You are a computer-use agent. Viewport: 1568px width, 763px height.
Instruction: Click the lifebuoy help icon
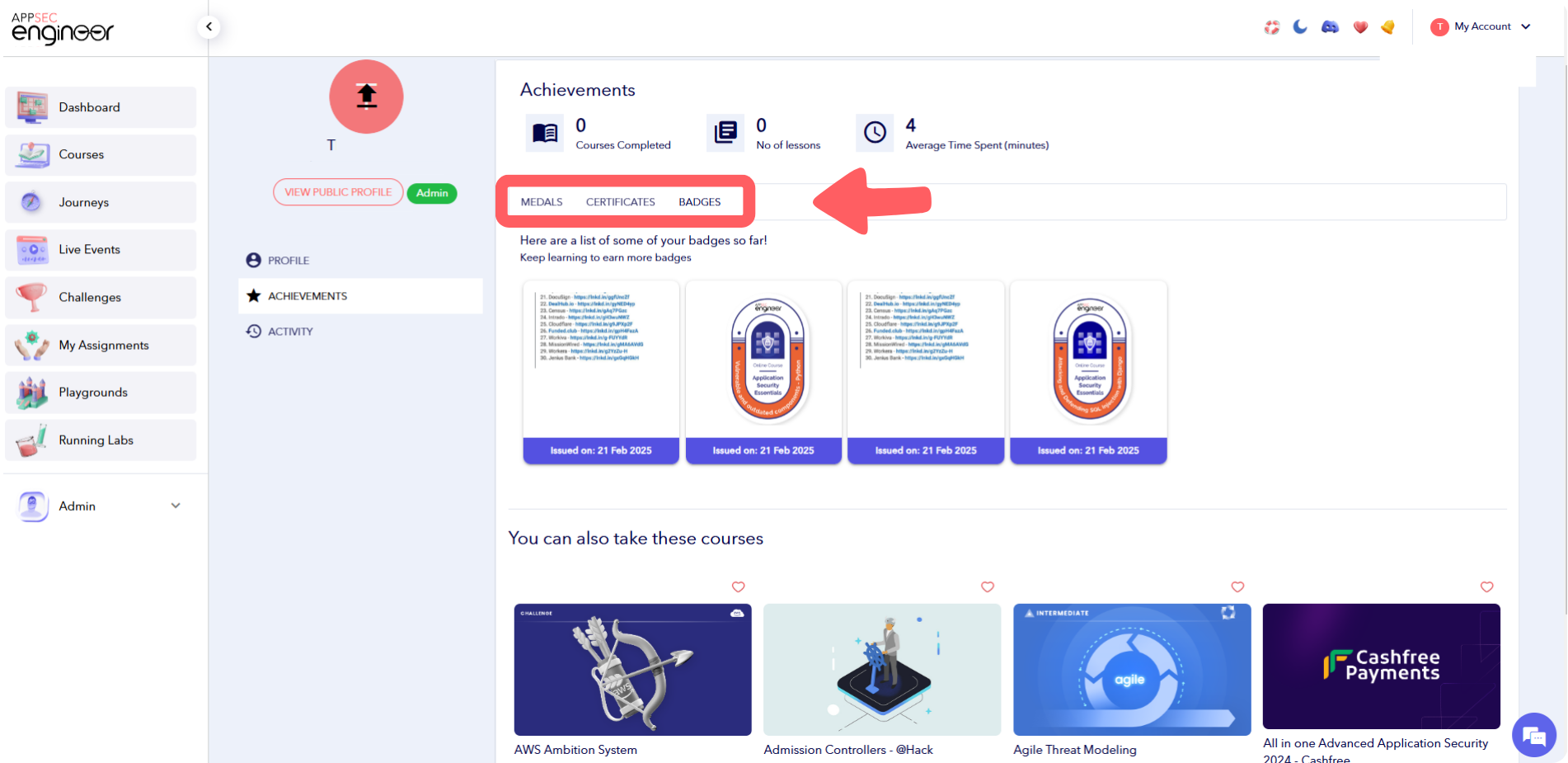click(x=1271, y=27)
